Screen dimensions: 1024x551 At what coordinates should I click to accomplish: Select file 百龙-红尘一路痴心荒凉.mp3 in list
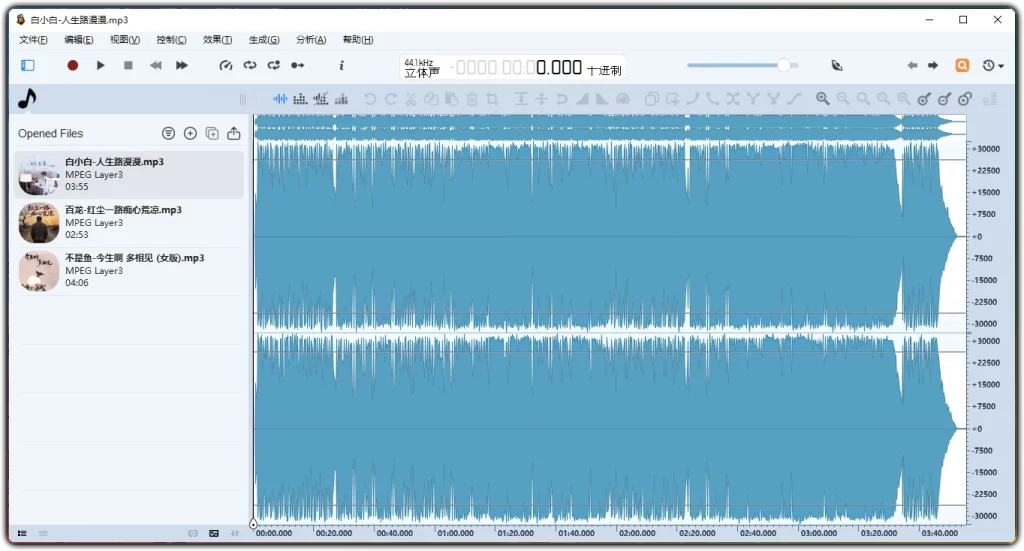129,223
